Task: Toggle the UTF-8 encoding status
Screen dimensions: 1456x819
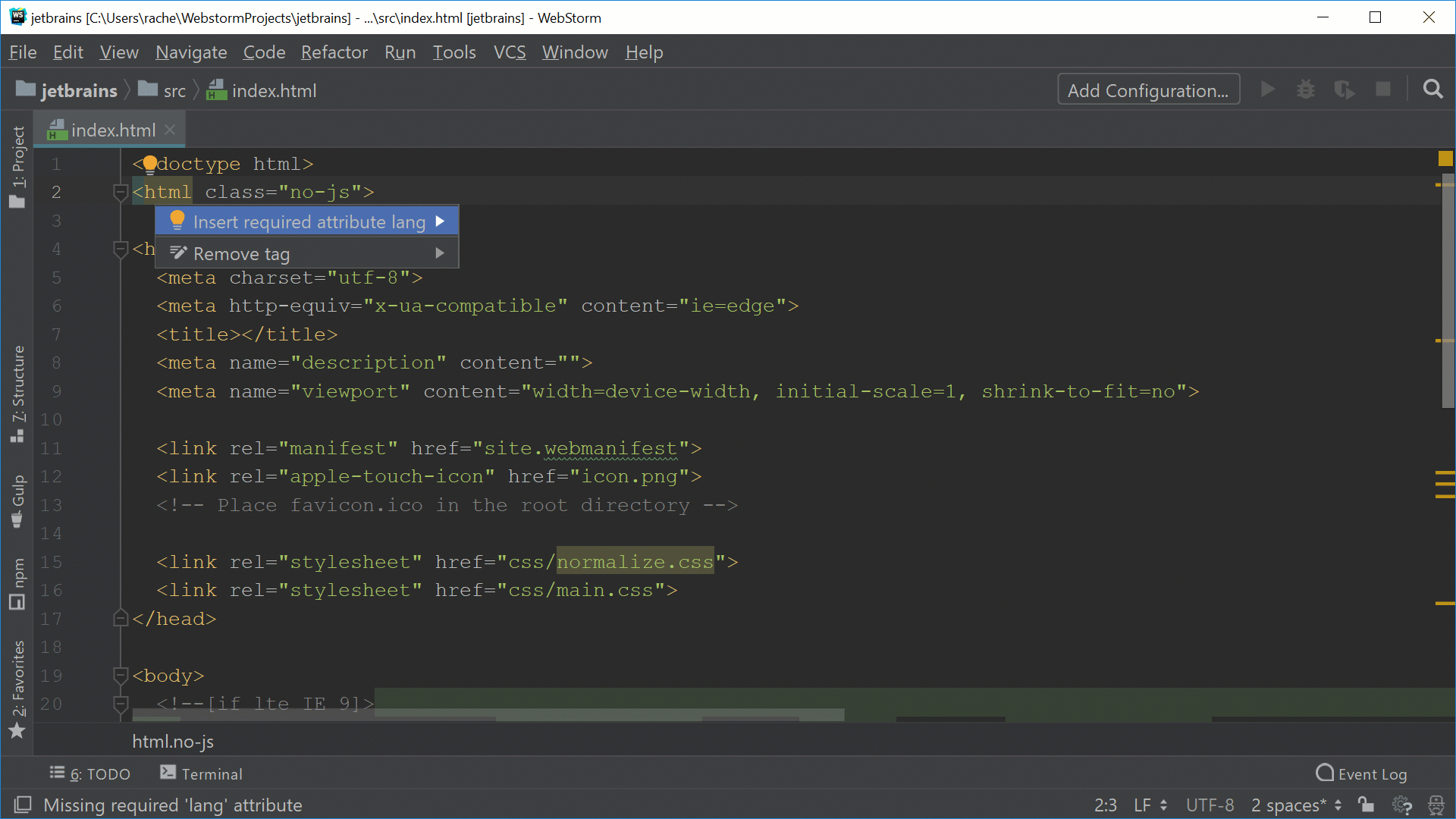Action: [x=1211, y=804]
